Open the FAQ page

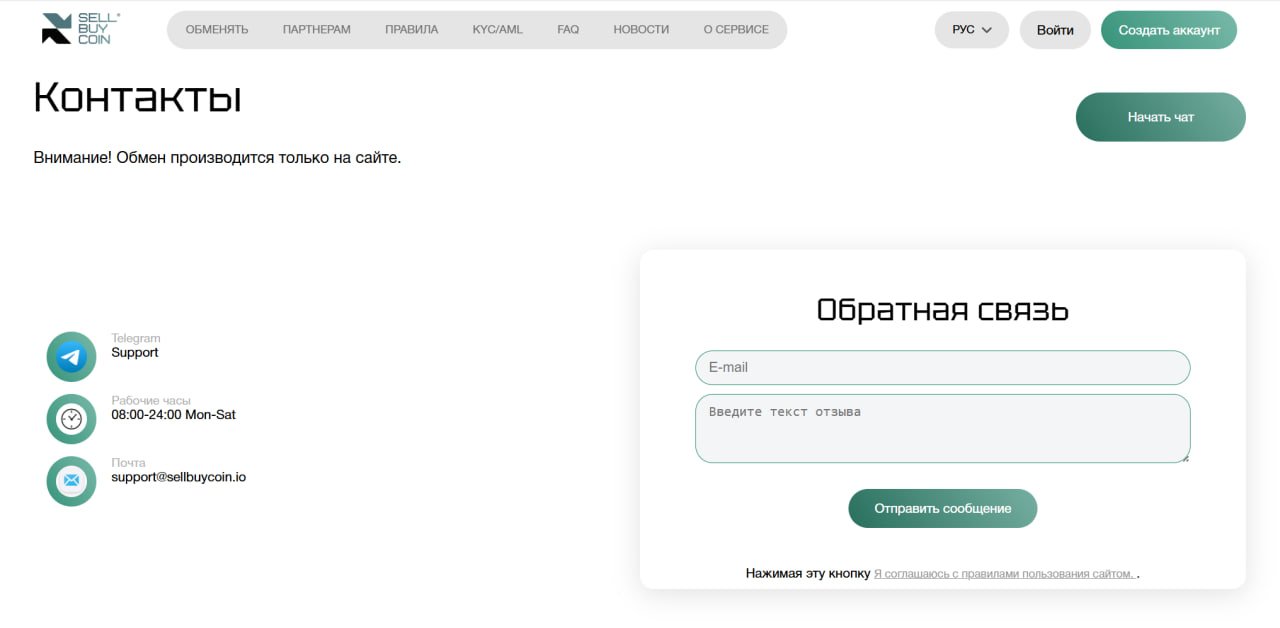[x=568, y=30]
